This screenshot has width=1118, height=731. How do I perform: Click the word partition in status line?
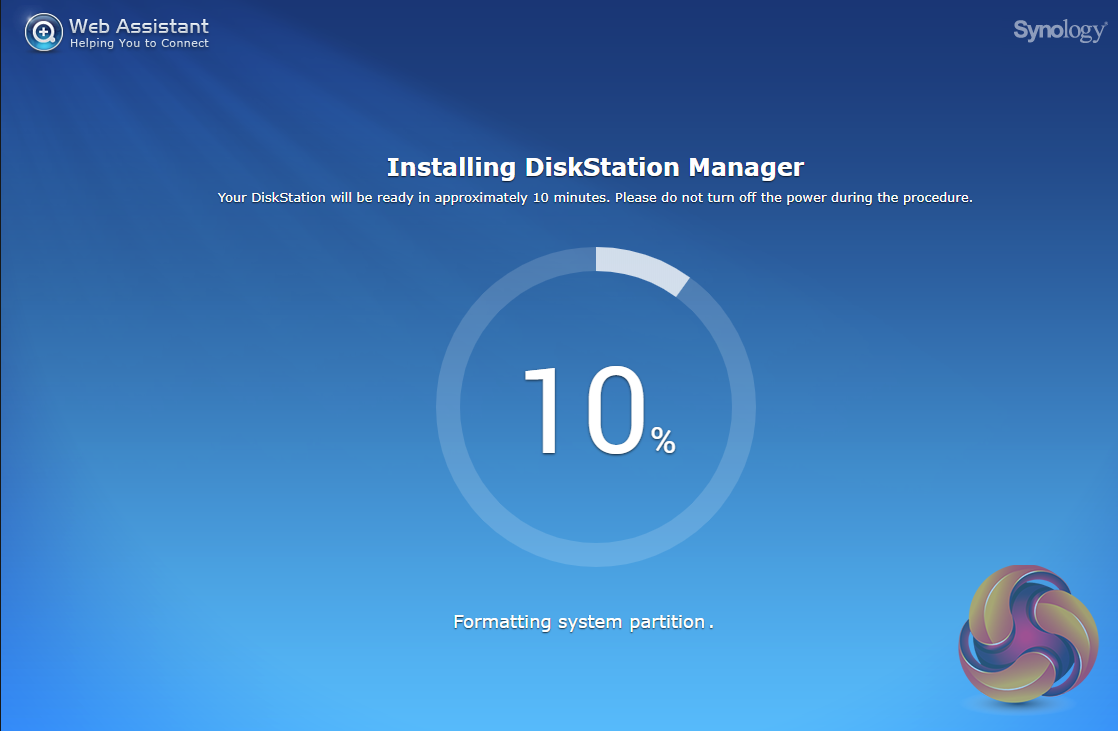point(666,622)
